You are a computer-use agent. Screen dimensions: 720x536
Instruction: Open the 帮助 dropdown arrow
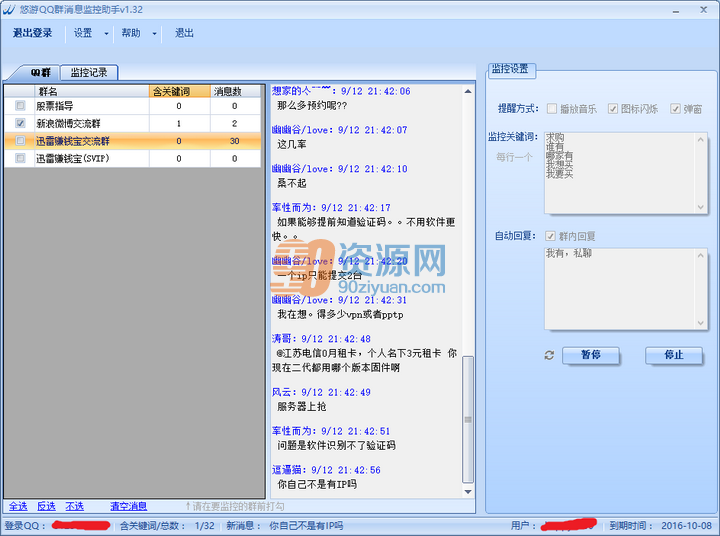pos(154,34)
